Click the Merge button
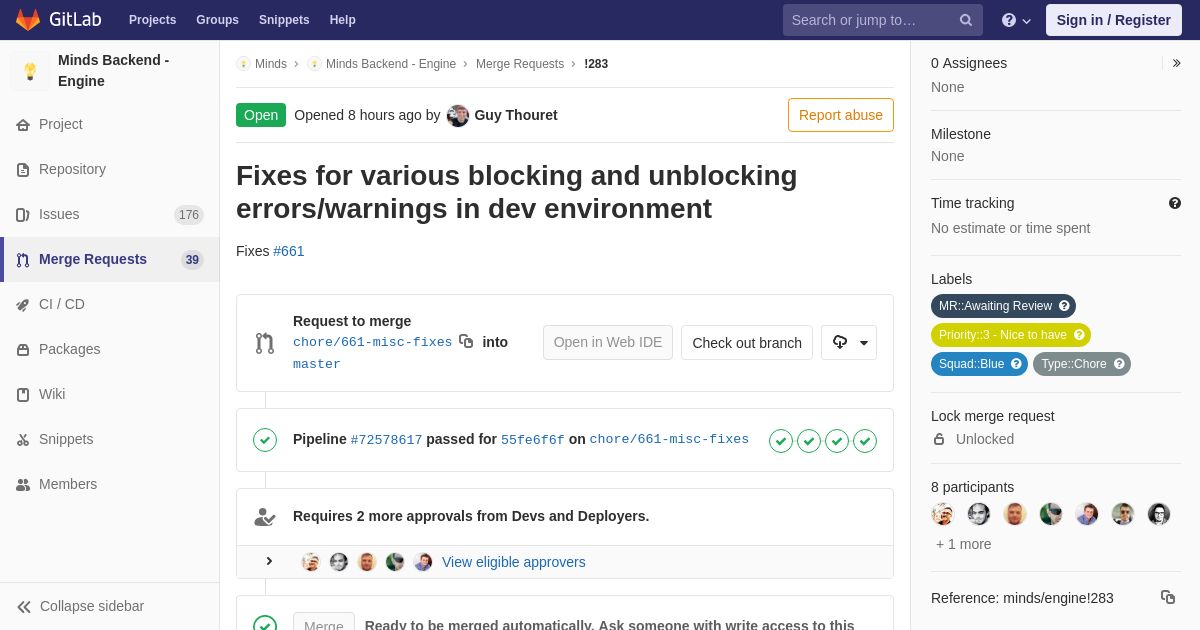The height and width of the screenshot is (630, 1200). tap(324, 623)
